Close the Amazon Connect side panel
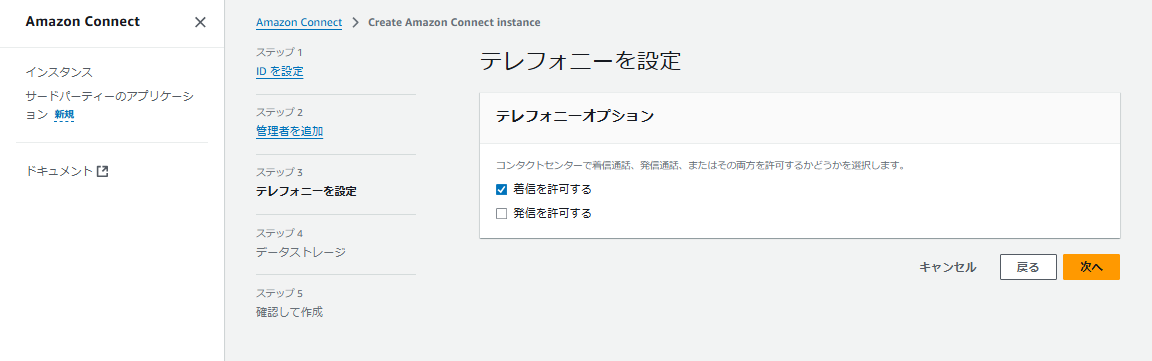The width and height of the screenshot is (1152, 361). 200,22
